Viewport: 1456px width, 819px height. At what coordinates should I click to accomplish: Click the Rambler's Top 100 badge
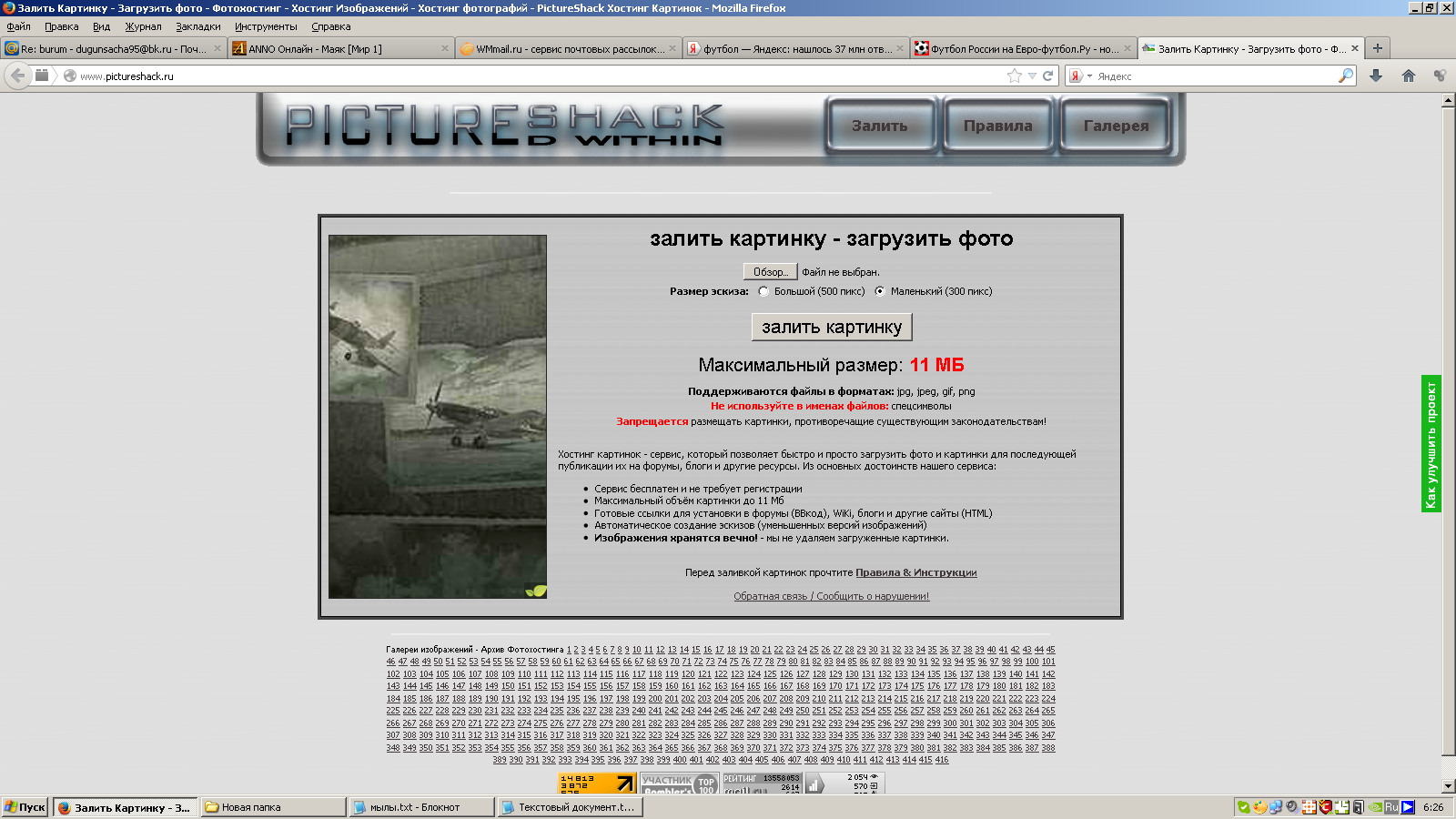point(679,784)
